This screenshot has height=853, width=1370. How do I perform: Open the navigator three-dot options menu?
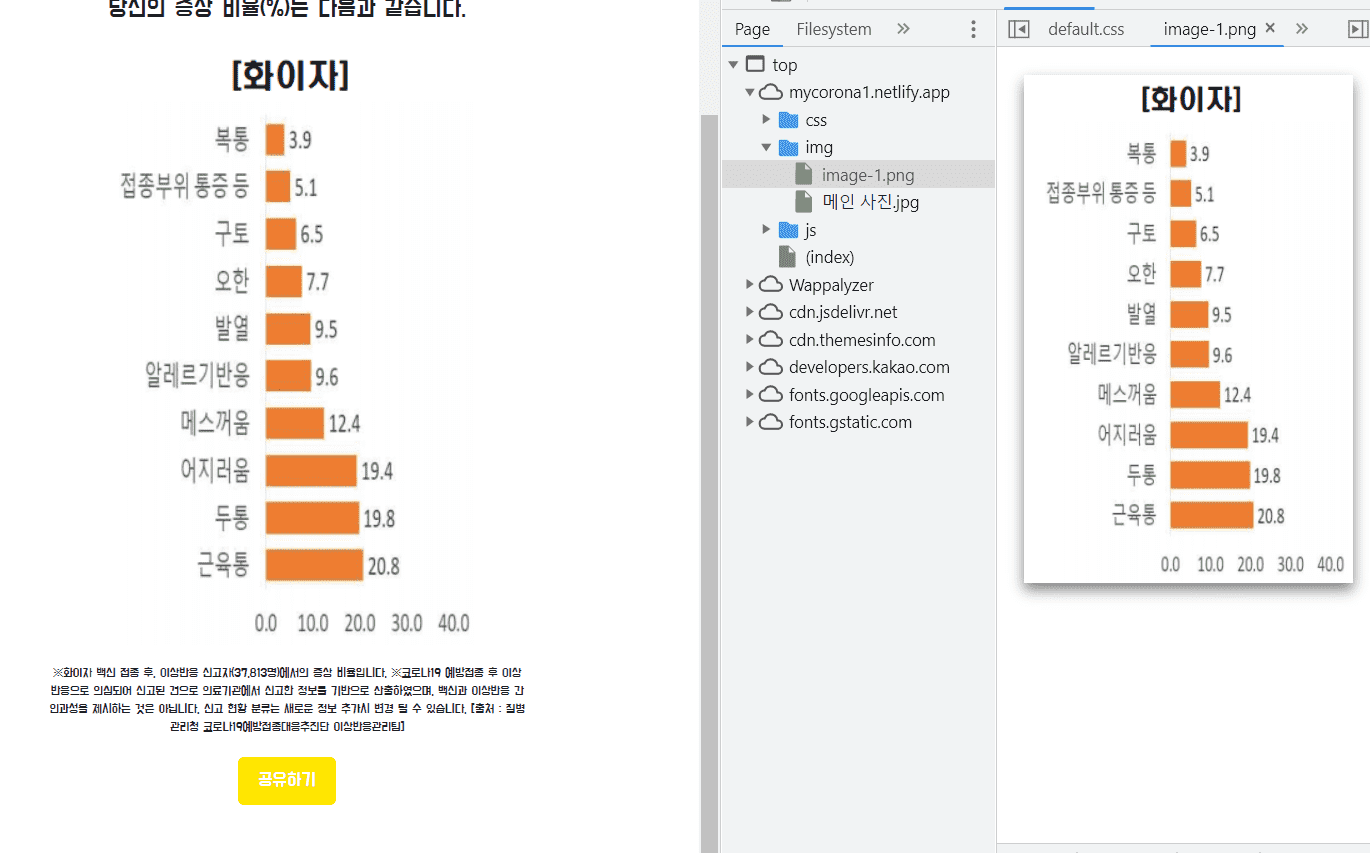click(973, 29)
